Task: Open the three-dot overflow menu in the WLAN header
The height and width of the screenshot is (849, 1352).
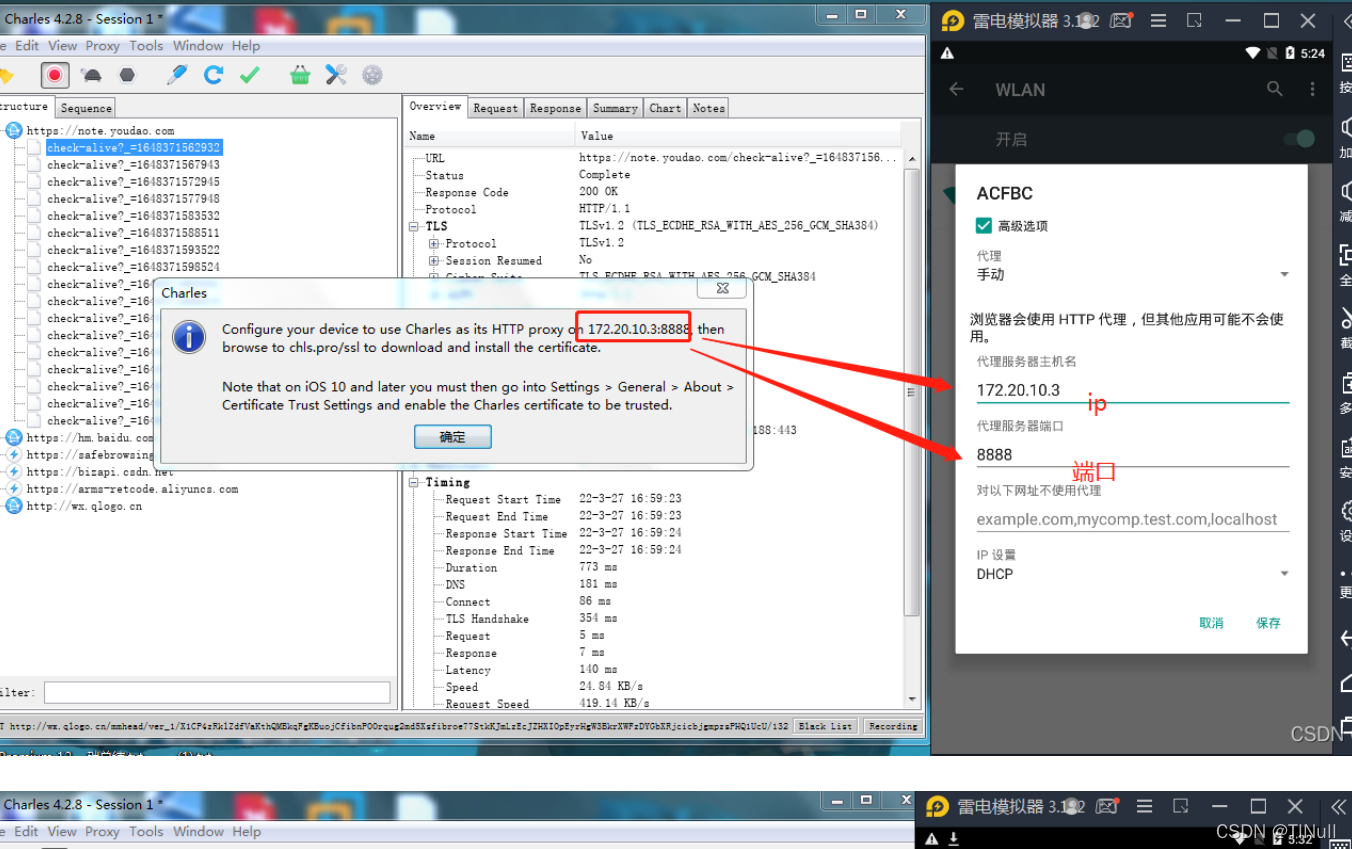Action: (1313, 89)
